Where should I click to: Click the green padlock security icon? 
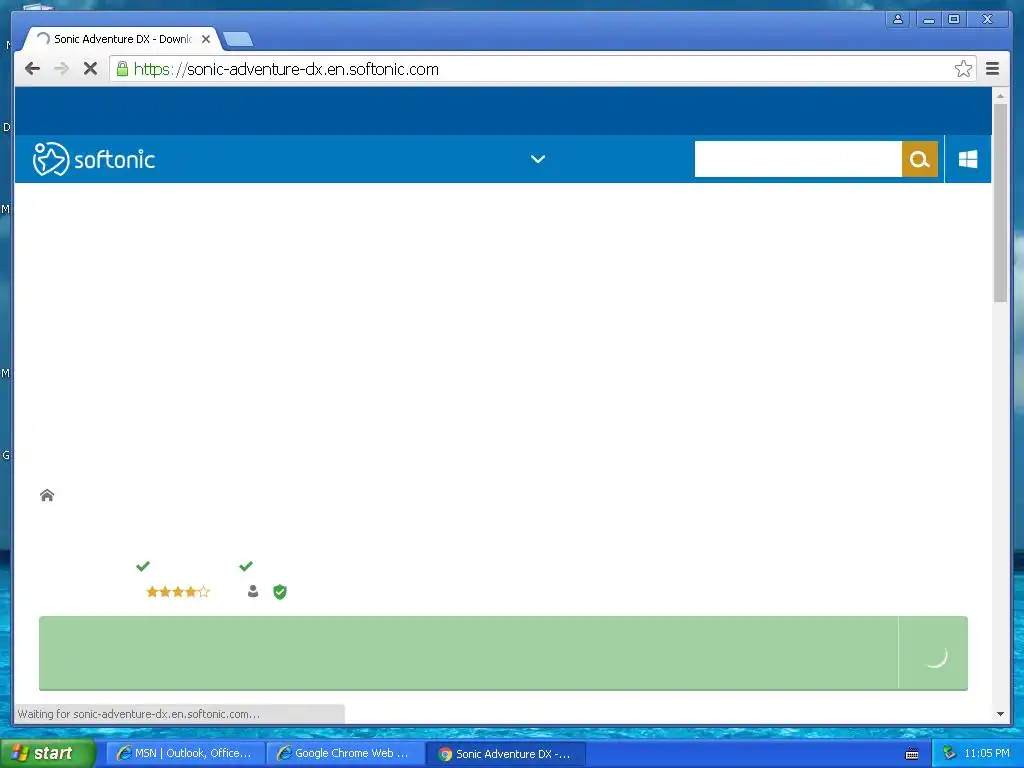tap(122, 69)
